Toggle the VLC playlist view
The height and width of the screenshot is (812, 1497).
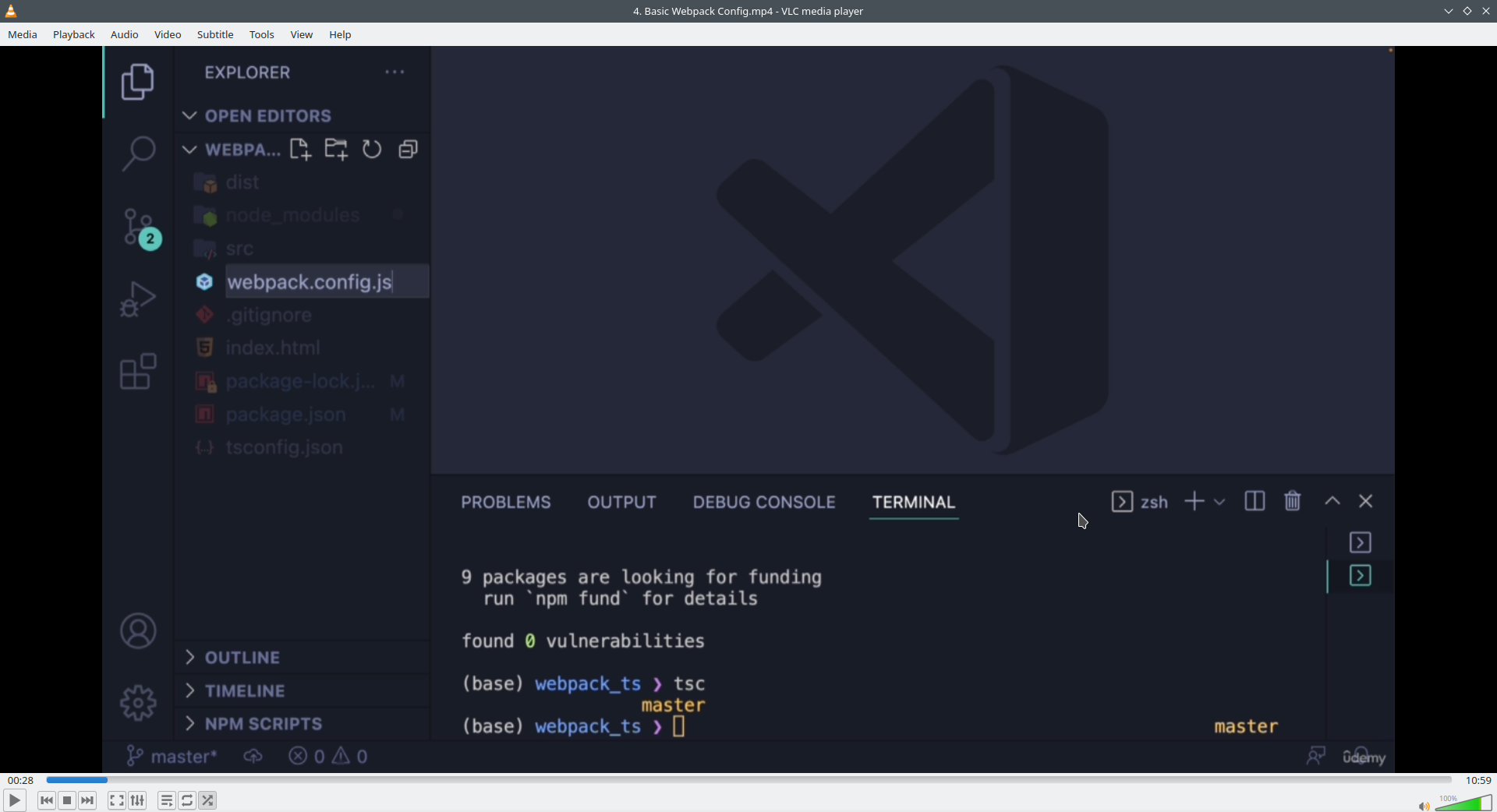166,800
